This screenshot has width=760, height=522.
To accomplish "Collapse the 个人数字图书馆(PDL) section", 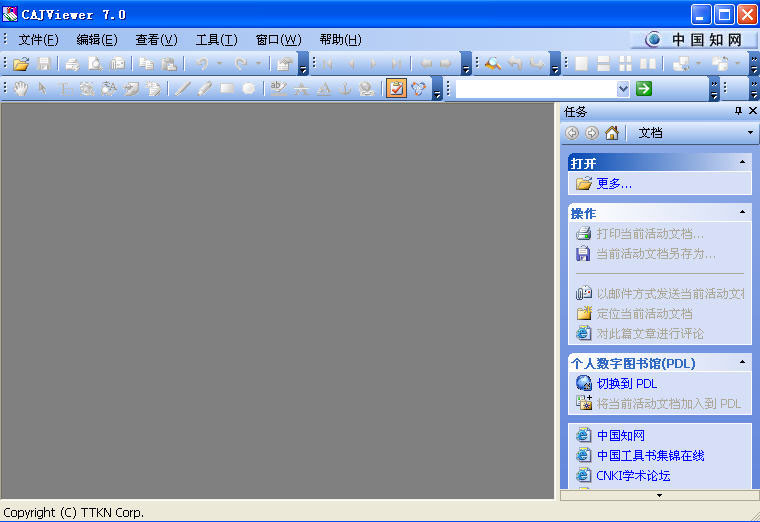I will (743, 362).
